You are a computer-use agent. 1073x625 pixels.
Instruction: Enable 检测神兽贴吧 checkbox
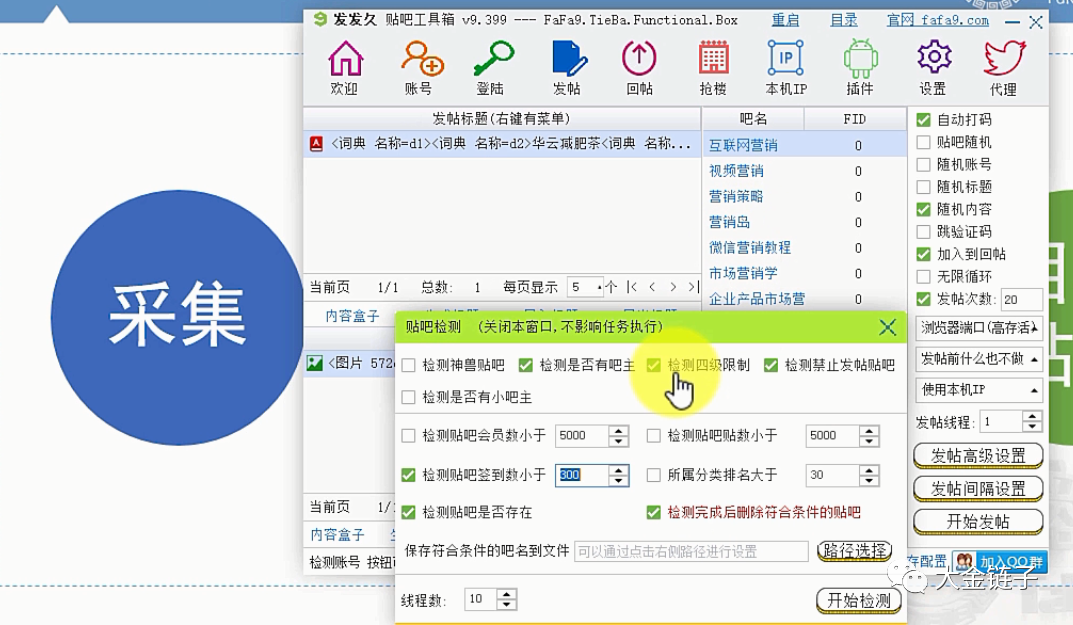coord(409,366)
